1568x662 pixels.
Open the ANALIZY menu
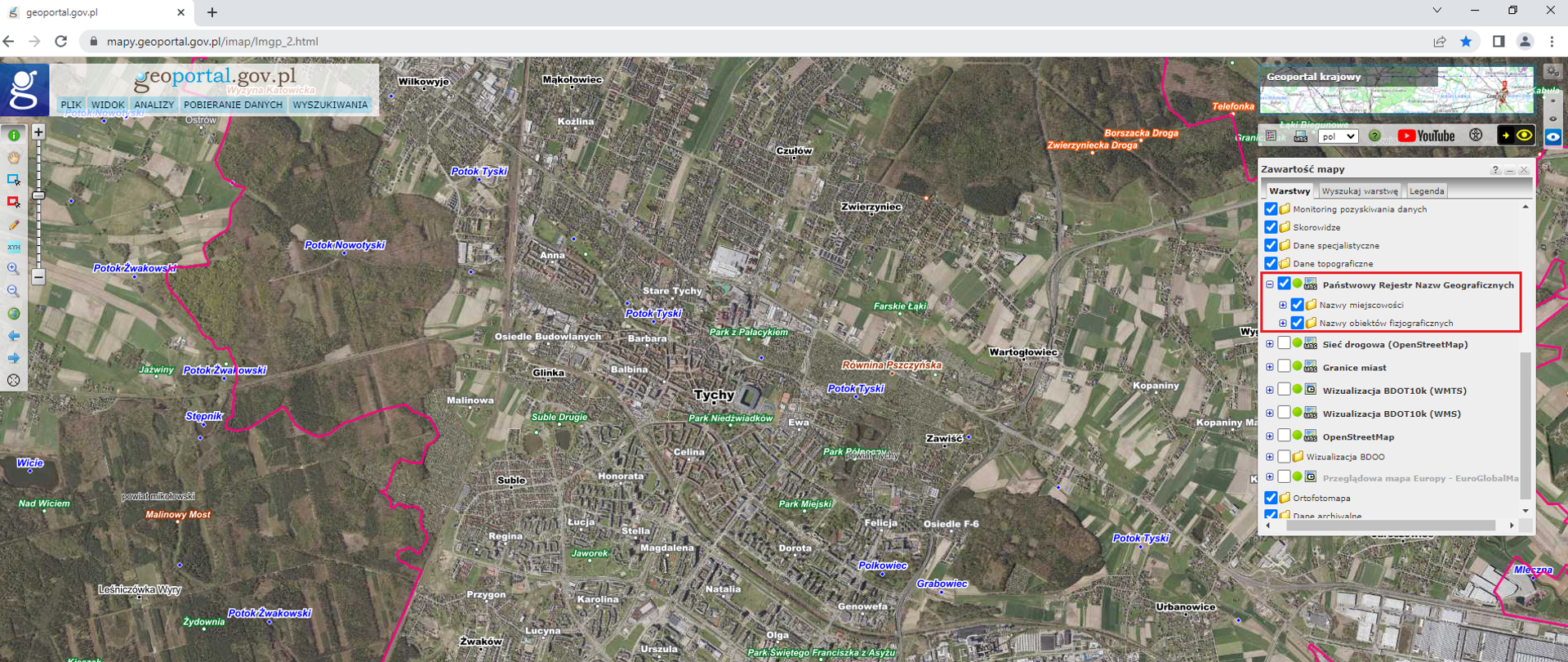154,105
